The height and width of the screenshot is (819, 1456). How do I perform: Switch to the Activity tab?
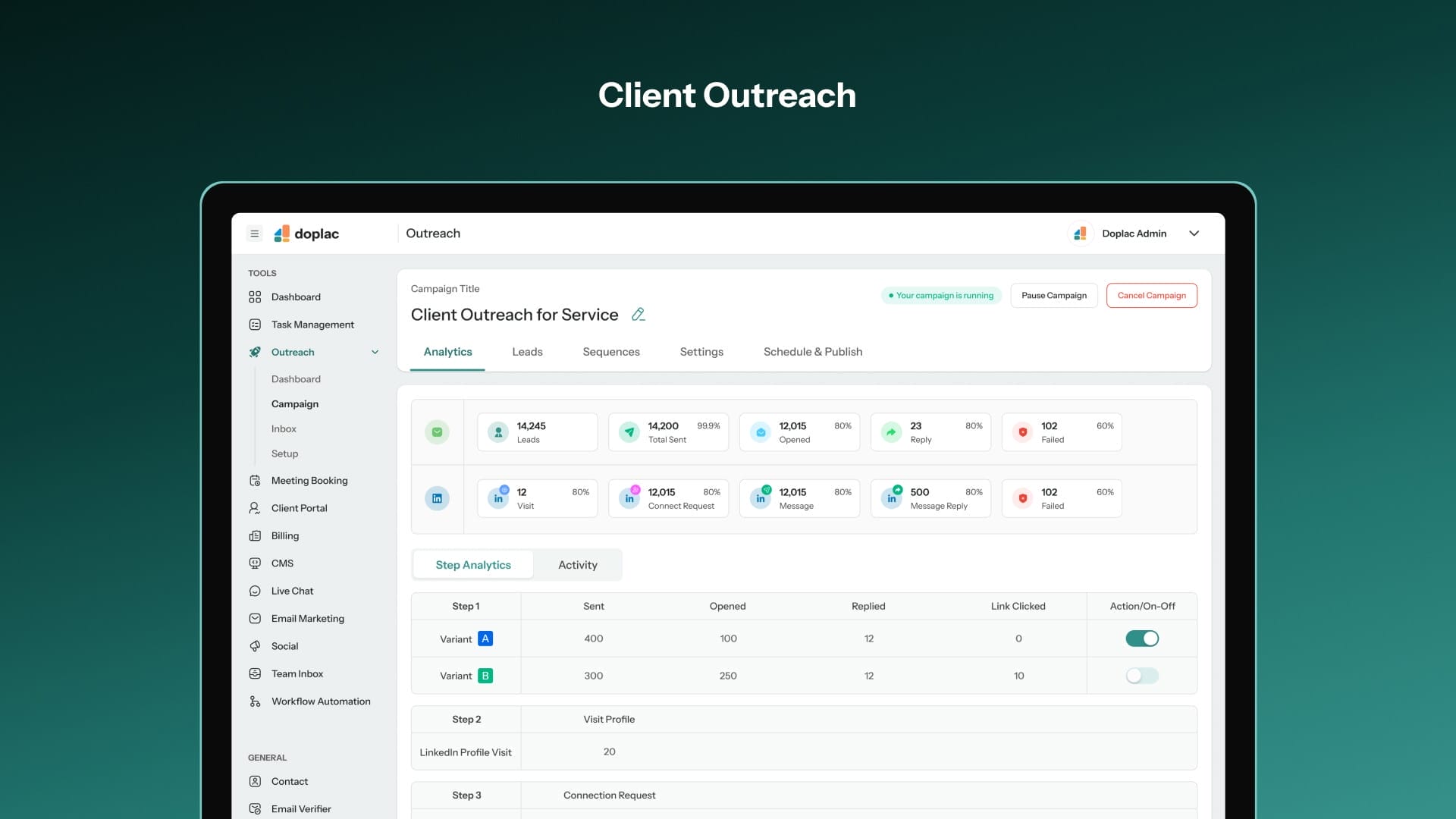pyautogui.click(x=577, y=565)
